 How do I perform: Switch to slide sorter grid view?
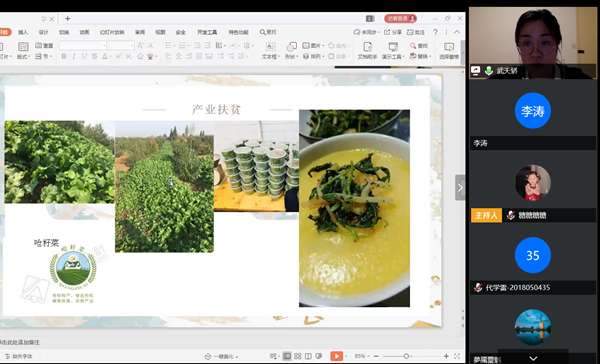tap(297, 356)
